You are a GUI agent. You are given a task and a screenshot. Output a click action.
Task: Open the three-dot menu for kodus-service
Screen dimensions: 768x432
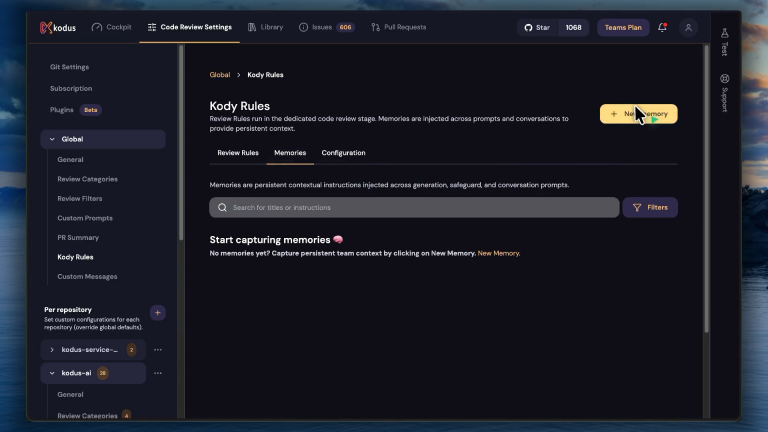(x=158, y=350)
